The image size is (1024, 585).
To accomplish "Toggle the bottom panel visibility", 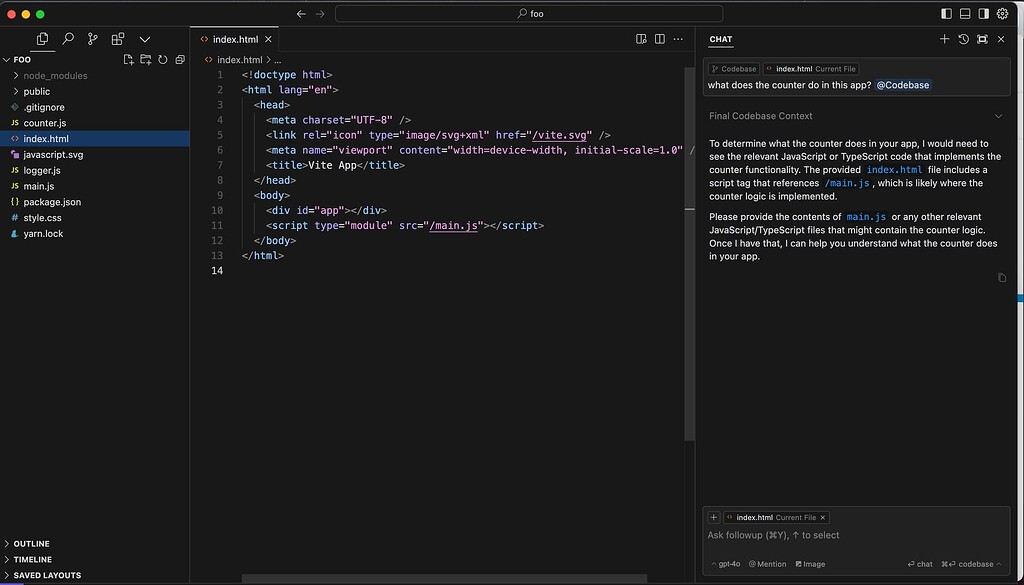I will click(x=963, y=13).
